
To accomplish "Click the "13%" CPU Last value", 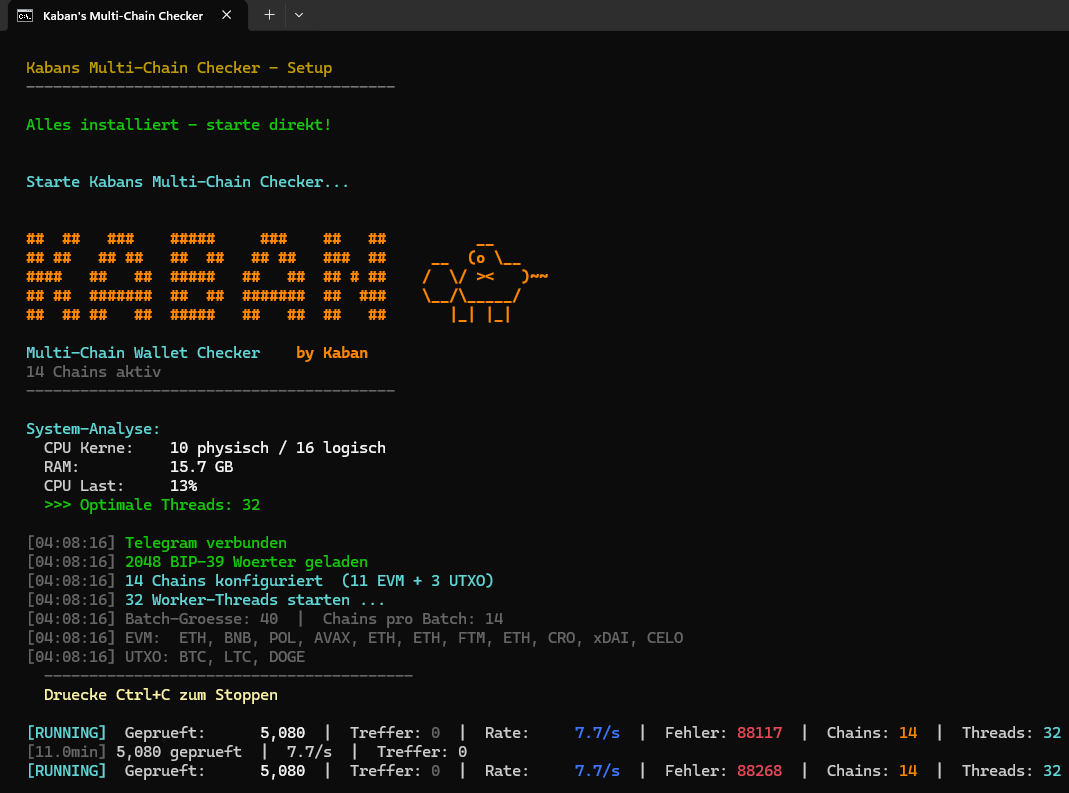I will (183, 486).
